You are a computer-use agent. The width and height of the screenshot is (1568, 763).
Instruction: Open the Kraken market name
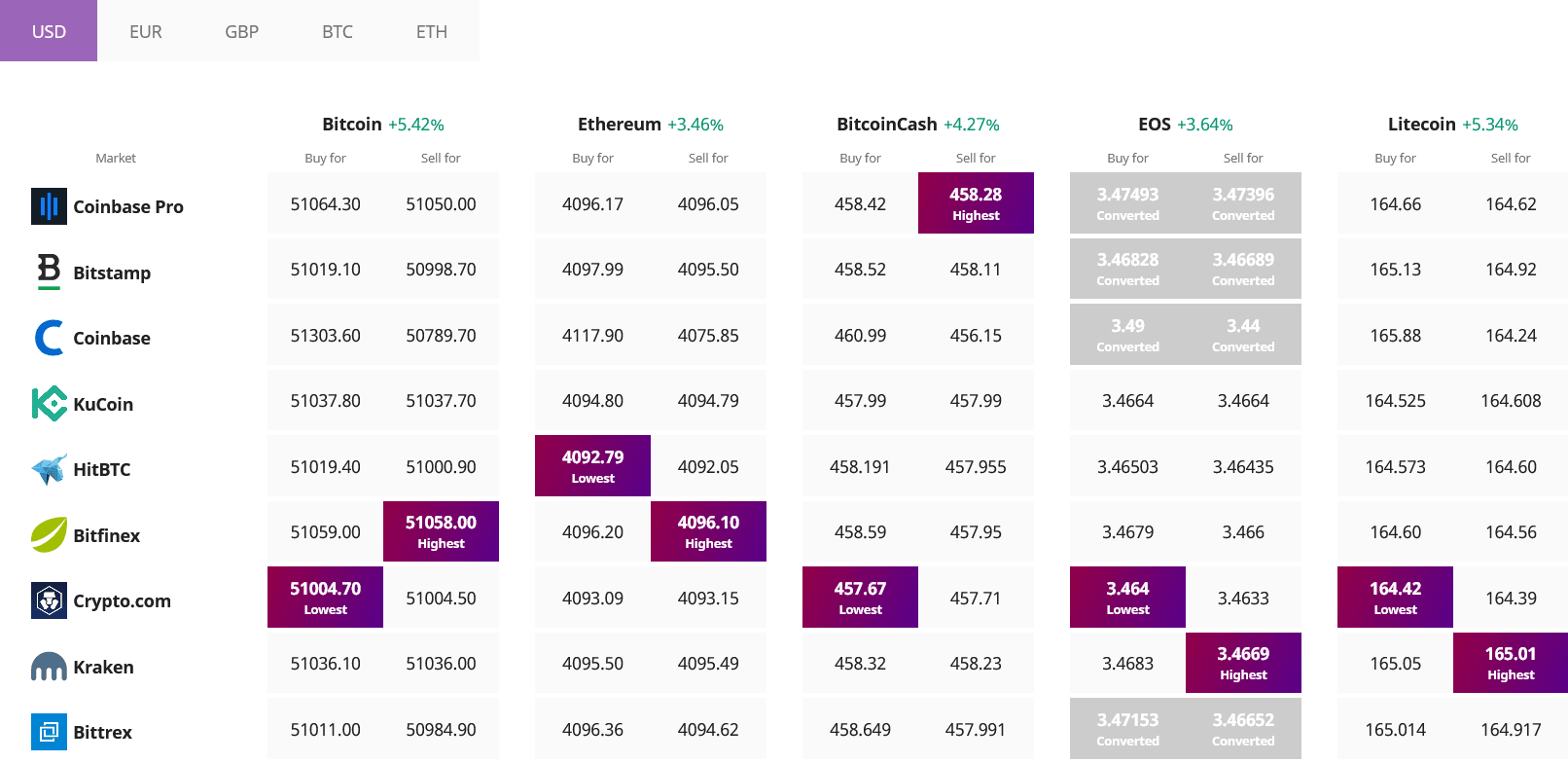pyautogui.click(x=104, y=667)
